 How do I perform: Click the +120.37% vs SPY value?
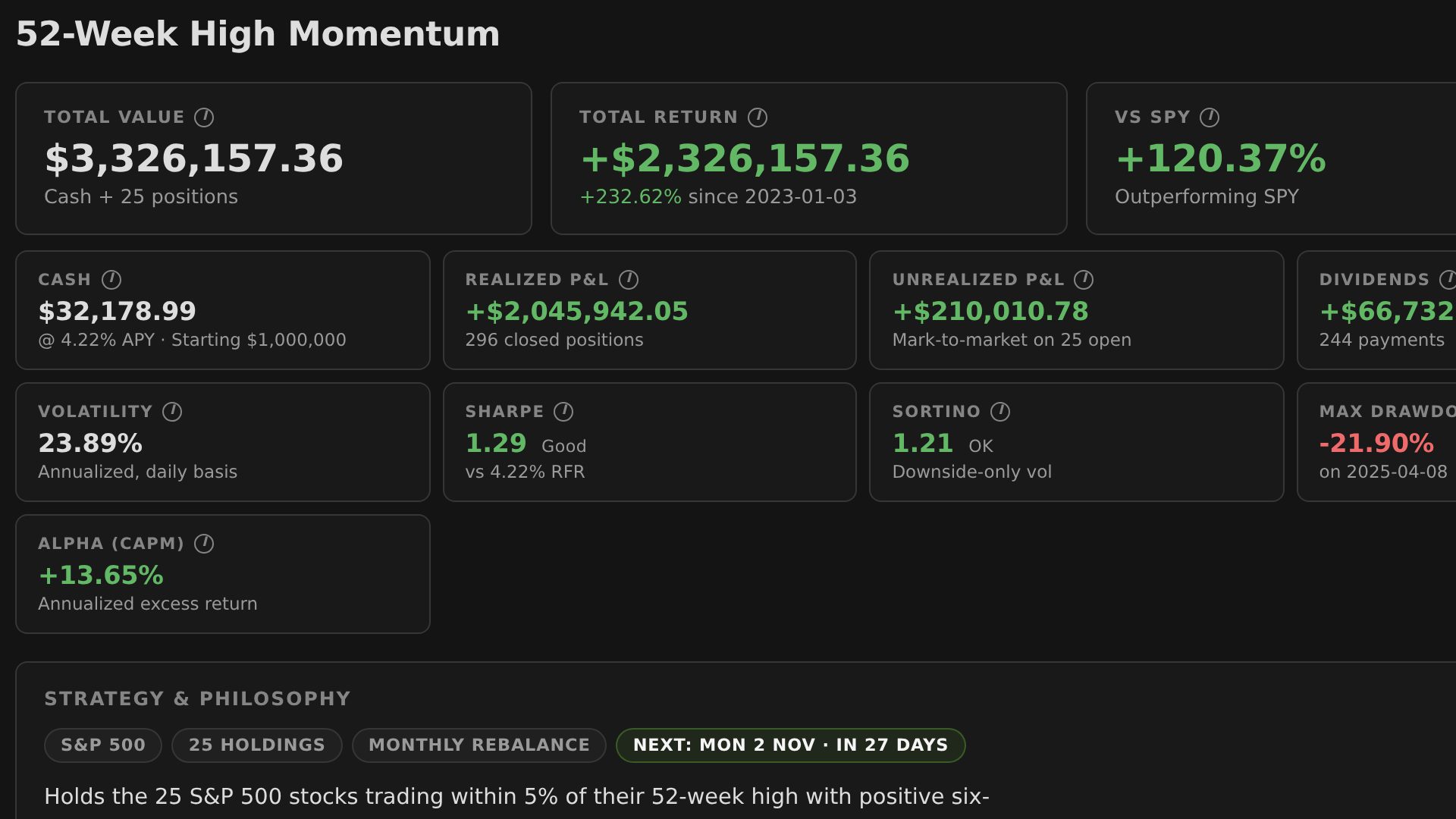pyautogui.click(x=1221, y=158)
